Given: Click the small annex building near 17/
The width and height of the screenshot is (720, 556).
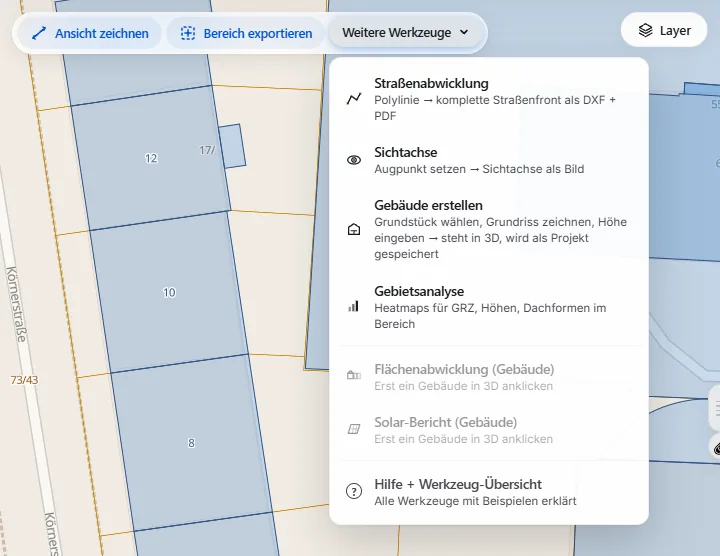Looking at the screenshot, I should coord(232,146).
